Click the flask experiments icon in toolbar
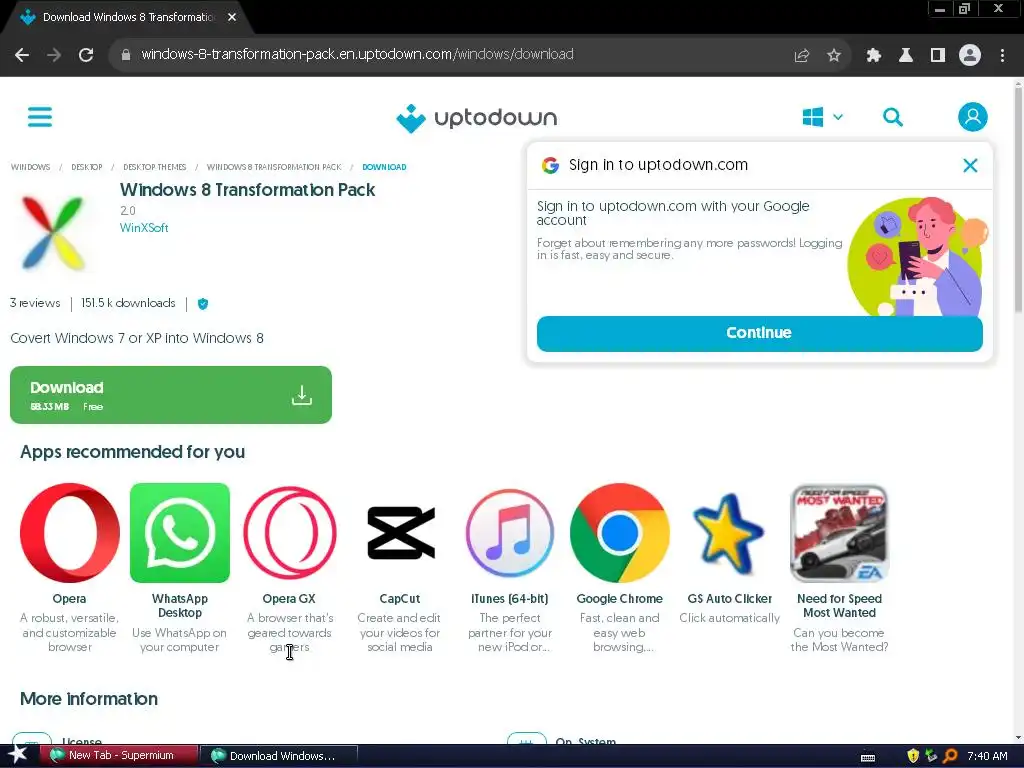This screenshot has height=768, width=1024. 906,56
